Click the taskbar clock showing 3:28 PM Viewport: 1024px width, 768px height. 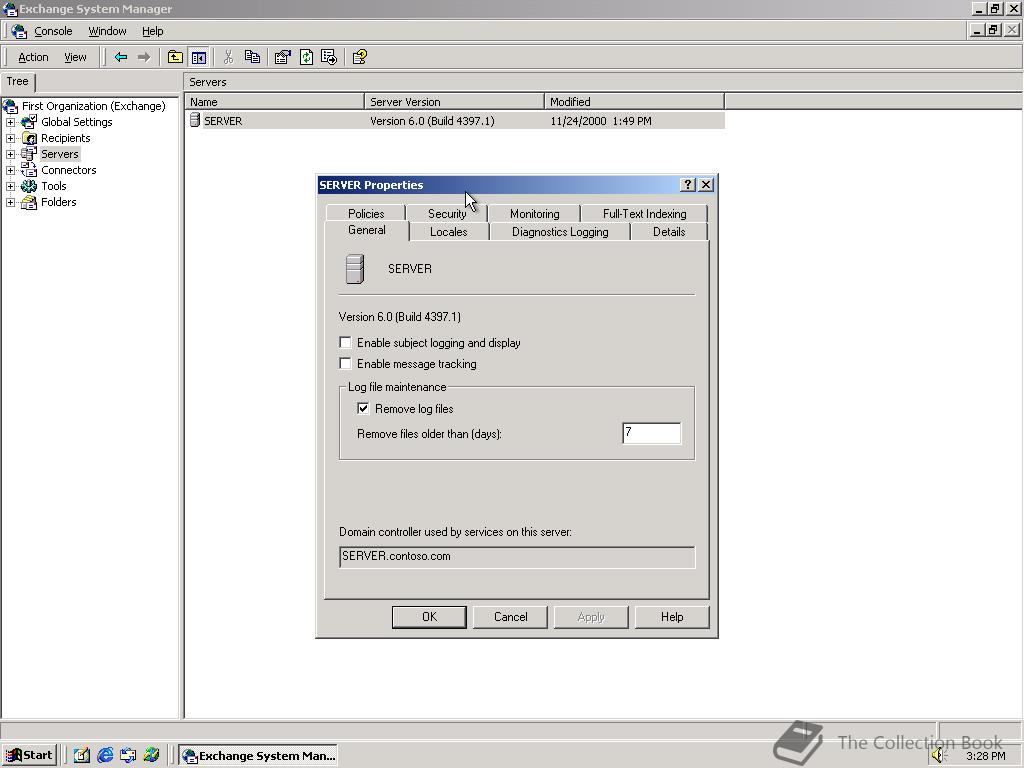tap(986, 756)
